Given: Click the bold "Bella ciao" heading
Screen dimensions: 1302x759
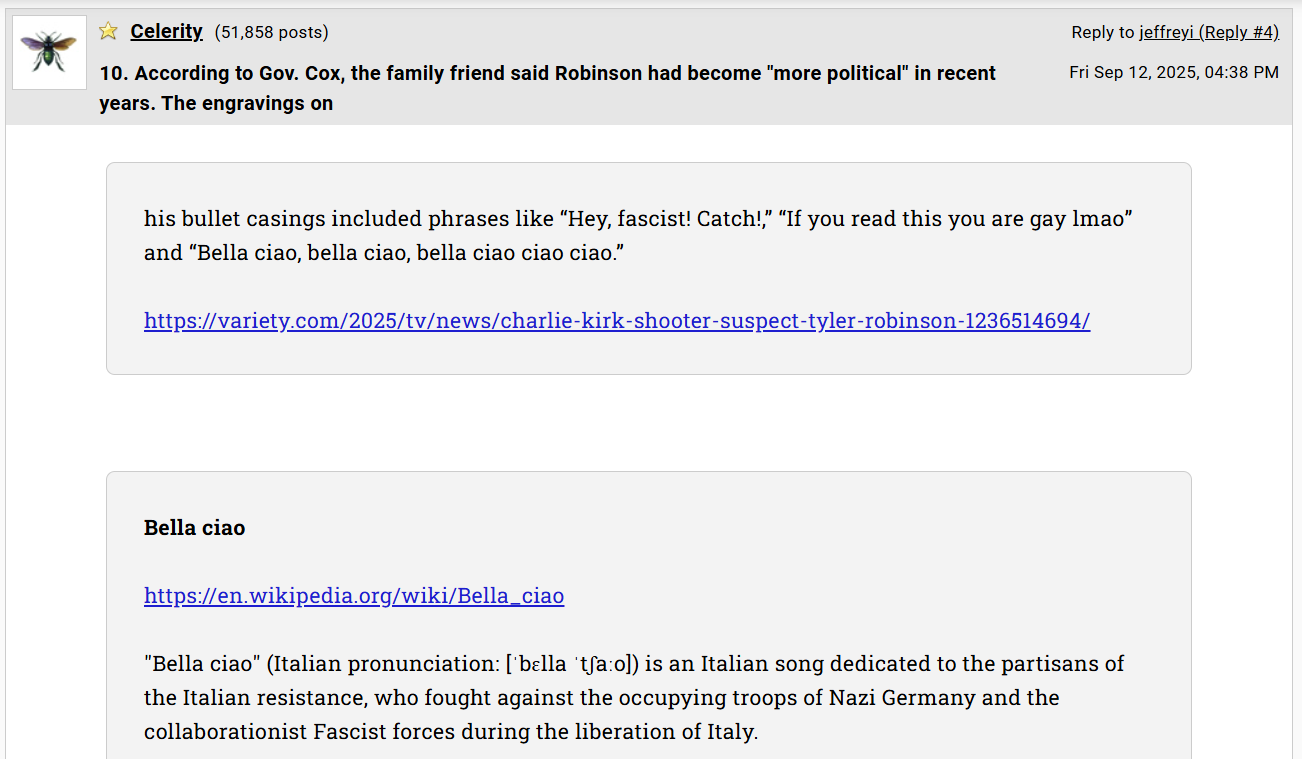Looking at the screenshot, I should [194, 527].
